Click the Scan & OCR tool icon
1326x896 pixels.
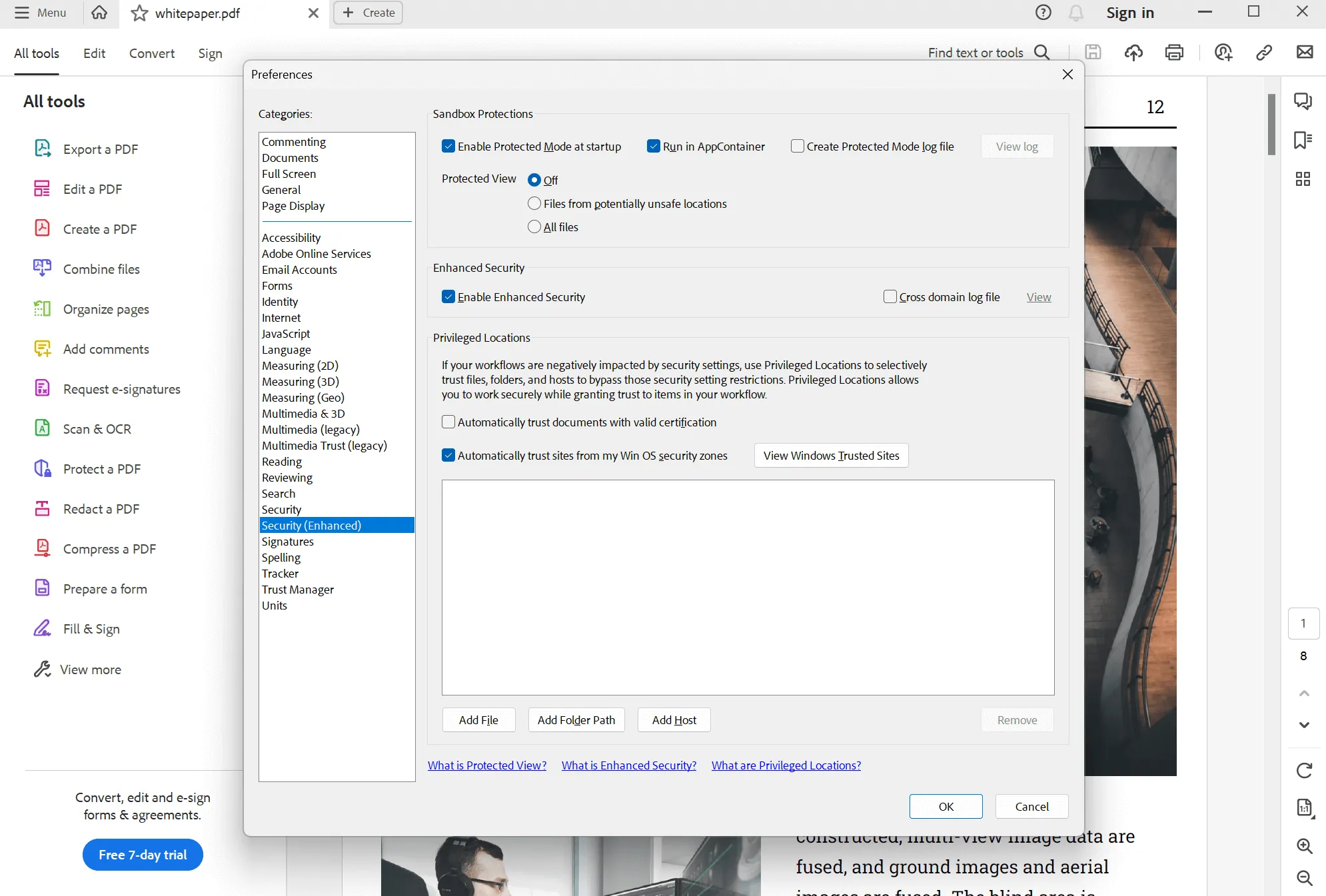pyautogui.click(x=43, y=429)
